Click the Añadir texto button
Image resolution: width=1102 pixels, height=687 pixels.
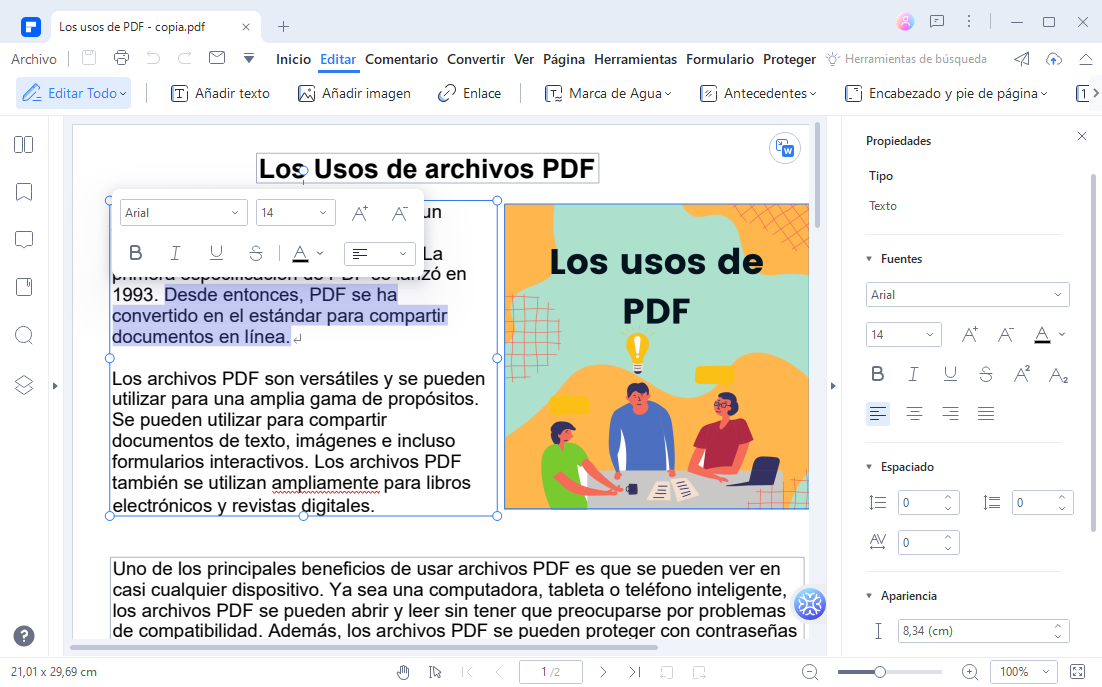coord(220,93)
